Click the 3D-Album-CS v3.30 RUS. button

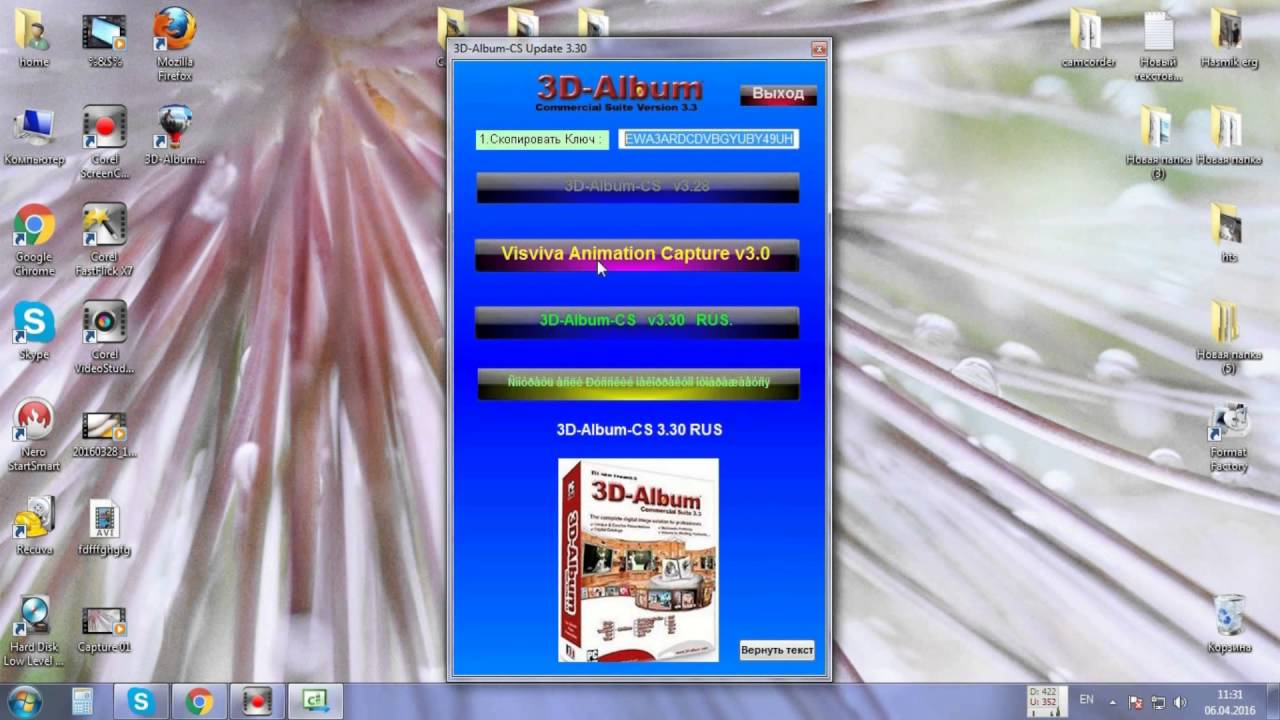637,322
